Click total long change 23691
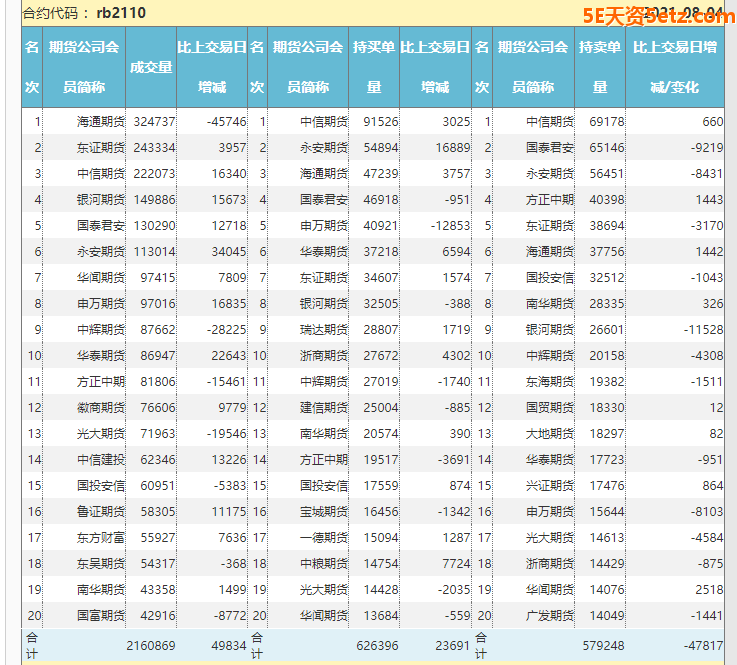737x665 pixels. (453, 646)
